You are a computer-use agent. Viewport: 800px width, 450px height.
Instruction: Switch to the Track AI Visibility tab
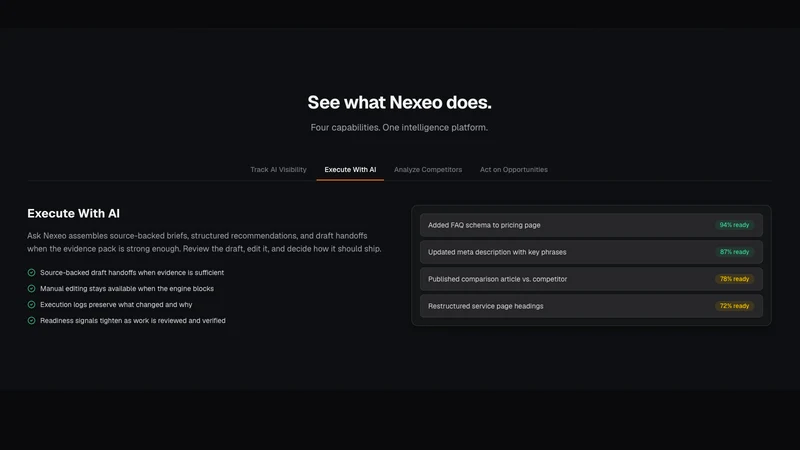(278, 169)
